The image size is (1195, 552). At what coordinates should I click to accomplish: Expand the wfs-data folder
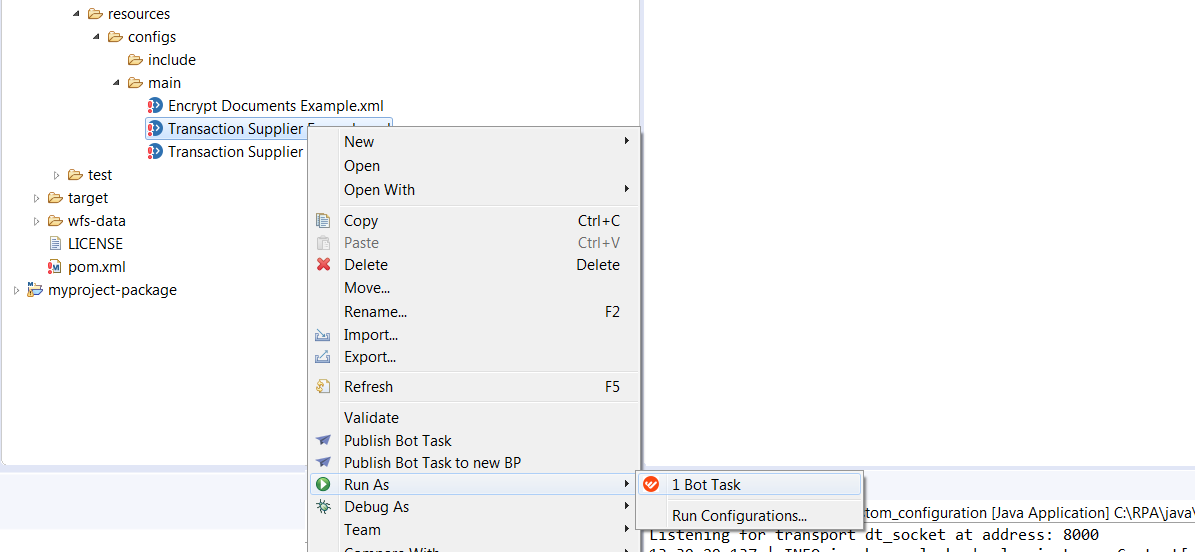pyautogui.click(x=36, y=221)
